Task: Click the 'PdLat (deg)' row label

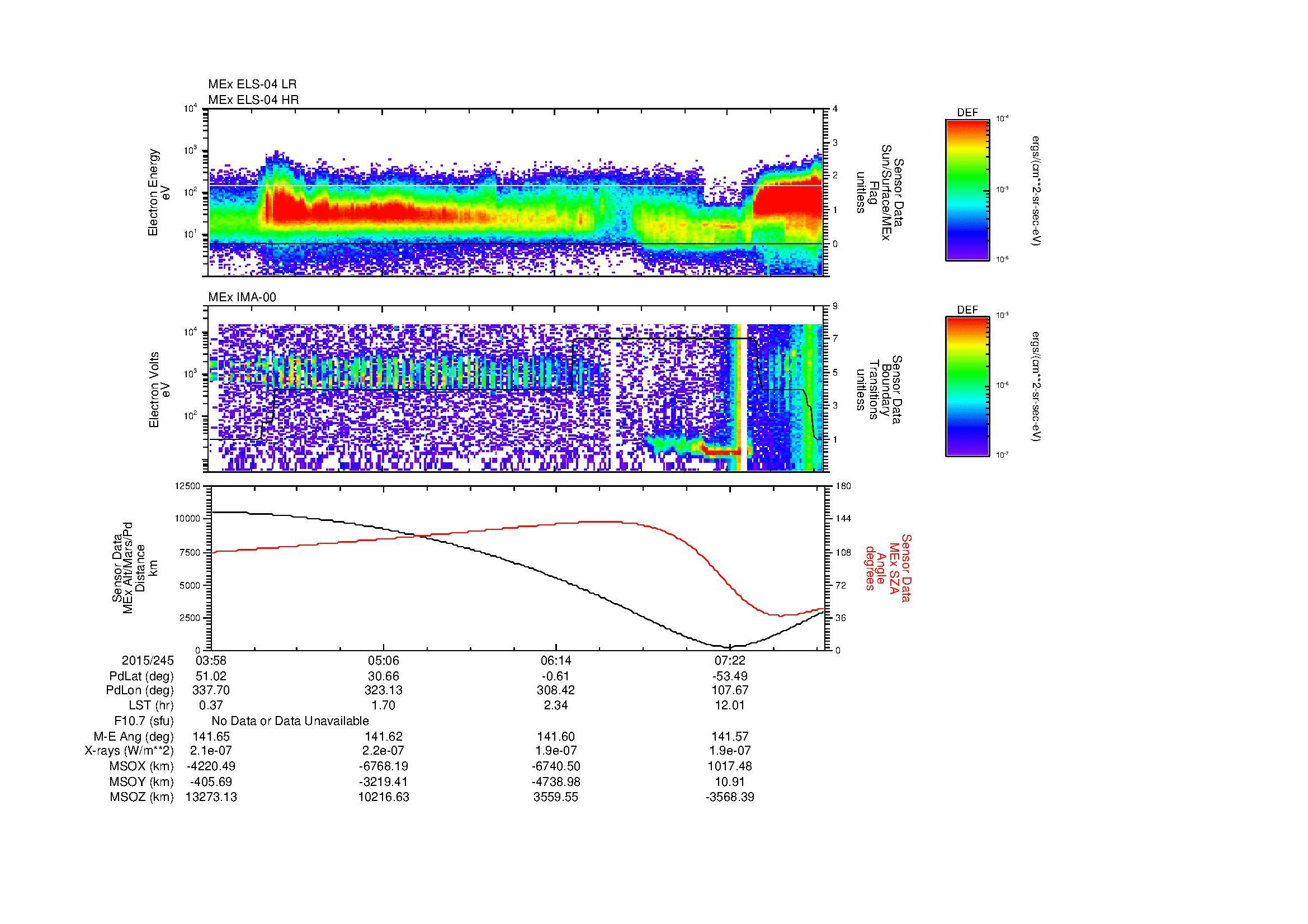Action: pyautogui.click(x=141, y=676)
